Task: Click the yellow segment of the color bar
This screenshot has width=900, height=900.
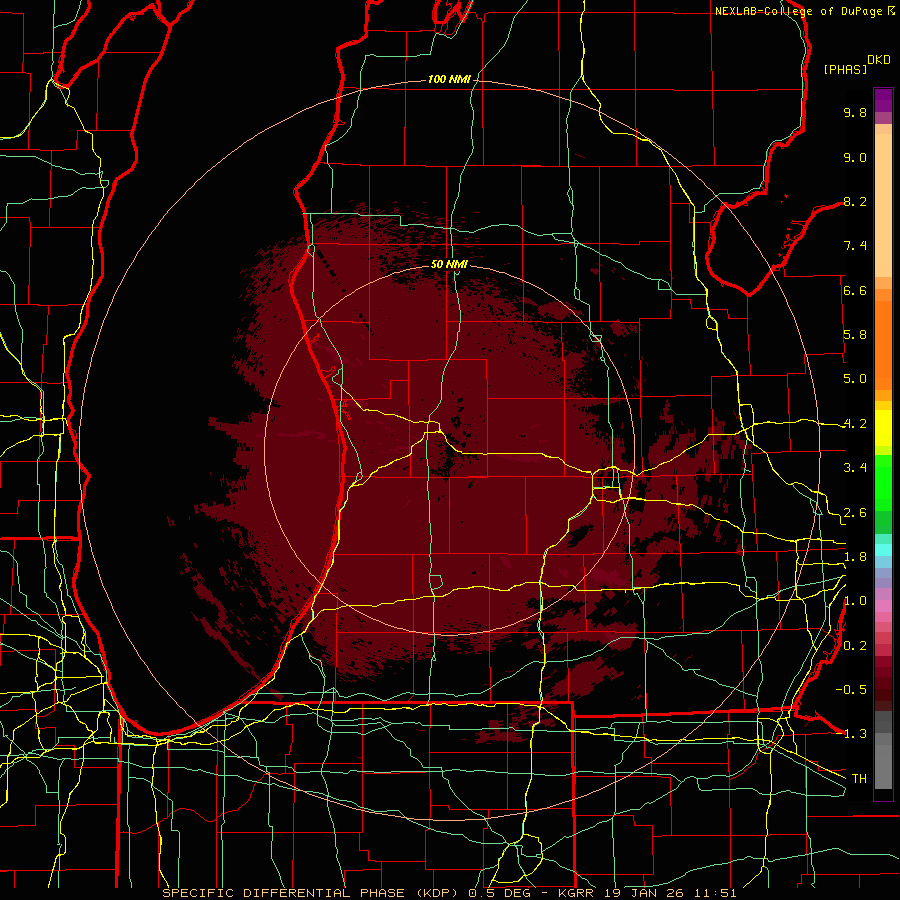Action: (883, 428)
